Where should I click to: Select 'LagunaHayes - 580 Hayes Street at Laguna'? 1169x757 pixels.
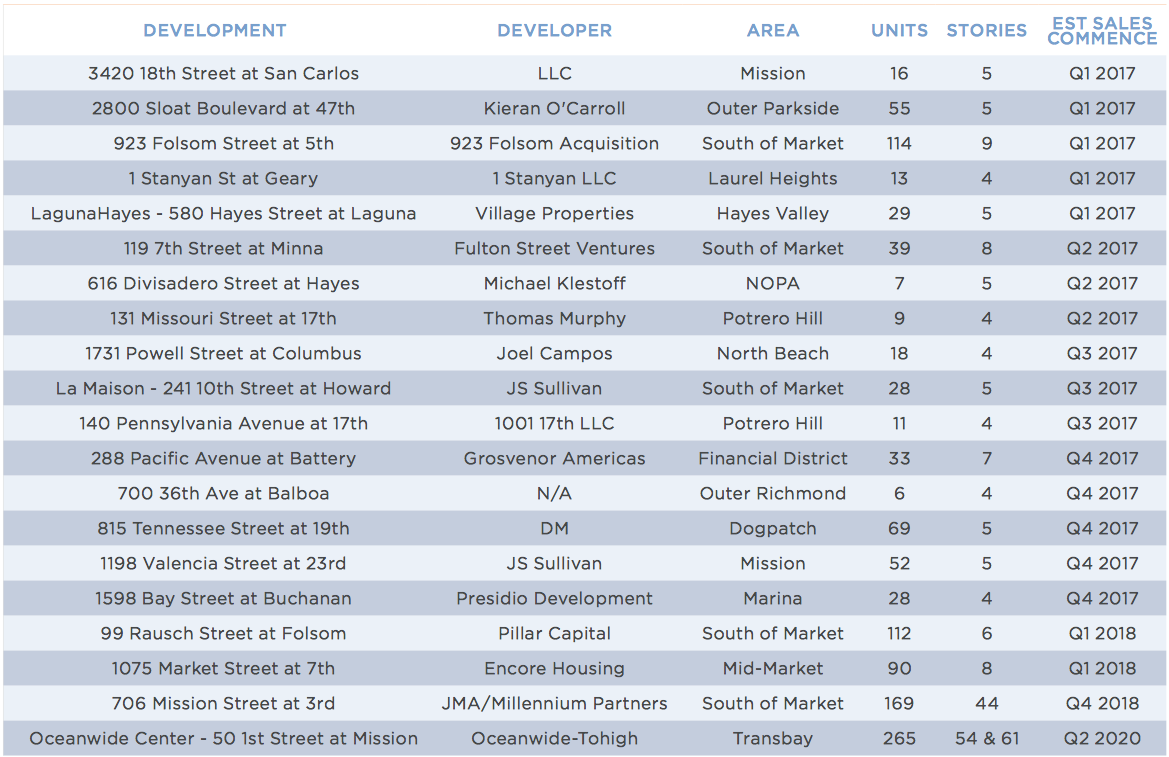(x=223, y=213)
